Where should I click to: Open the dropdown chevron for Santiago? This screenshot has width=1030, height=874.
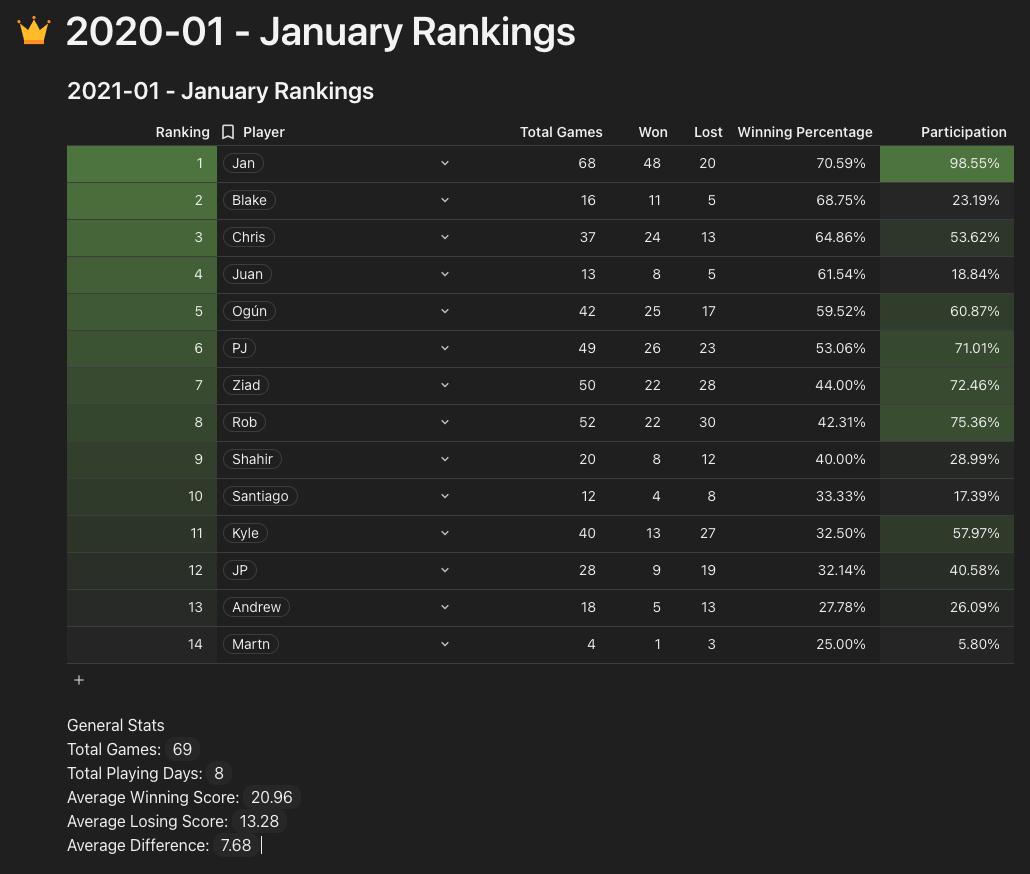point(445,496)
